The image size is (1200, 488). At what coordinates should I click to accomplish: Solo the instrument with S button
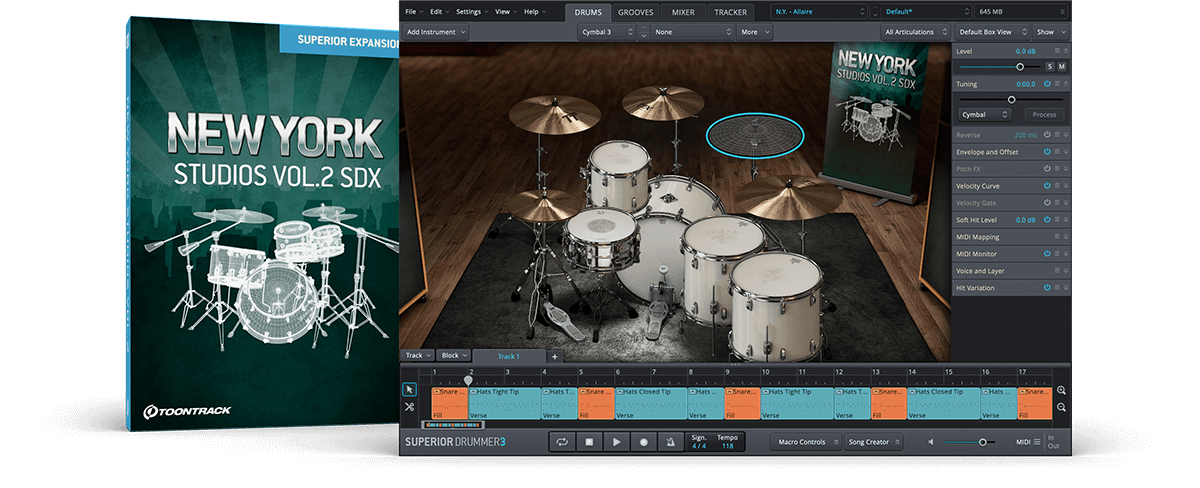point(1049,66)
